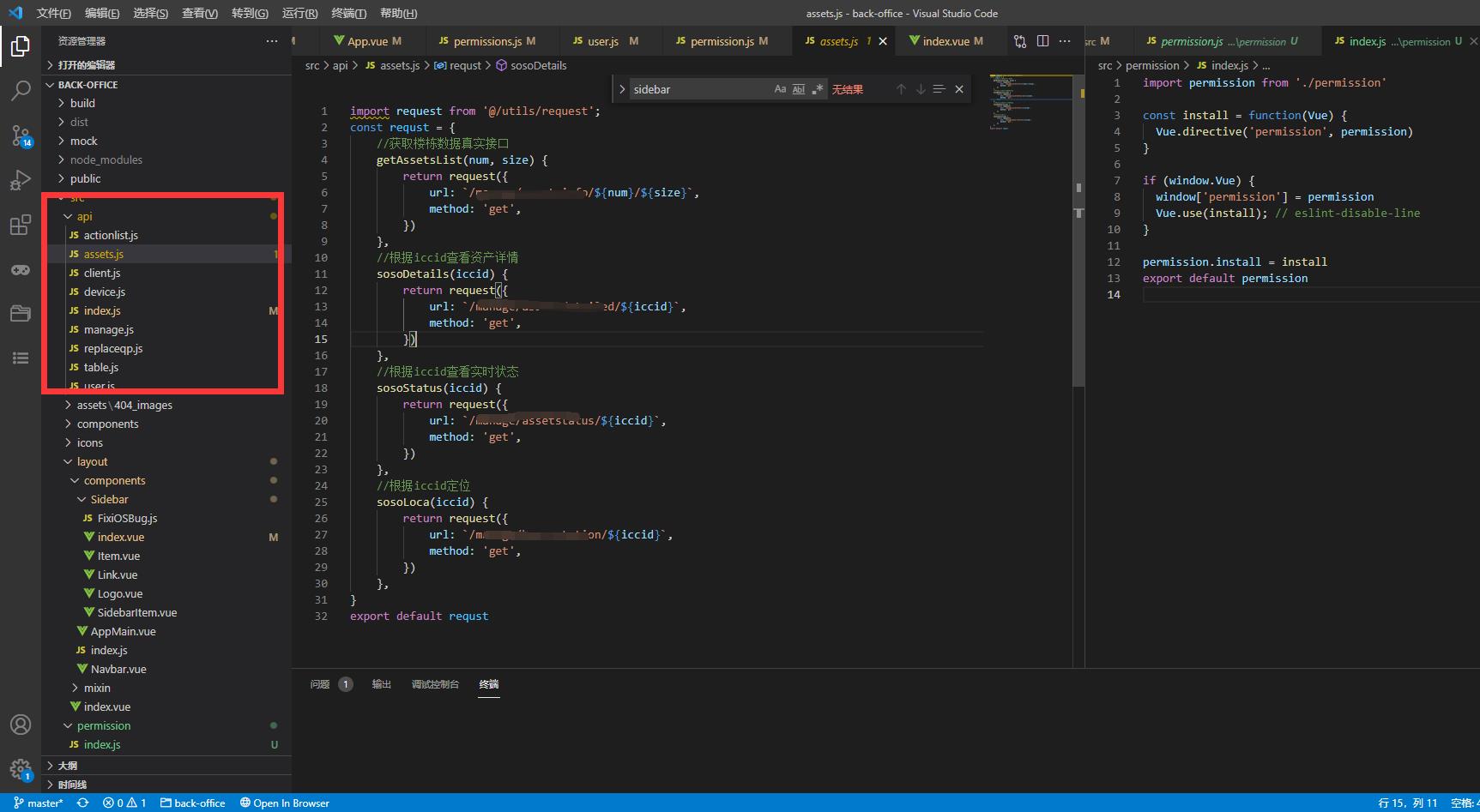This screenshot has width=1480, height=812.
Task: Go to previous match in find widget
Action: coord(901,89)
